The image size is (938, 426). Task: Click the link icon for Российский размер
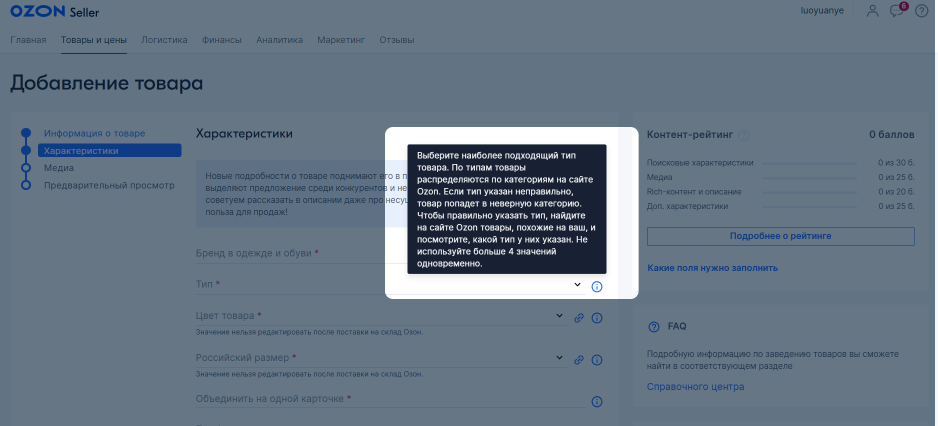[578, 360]
